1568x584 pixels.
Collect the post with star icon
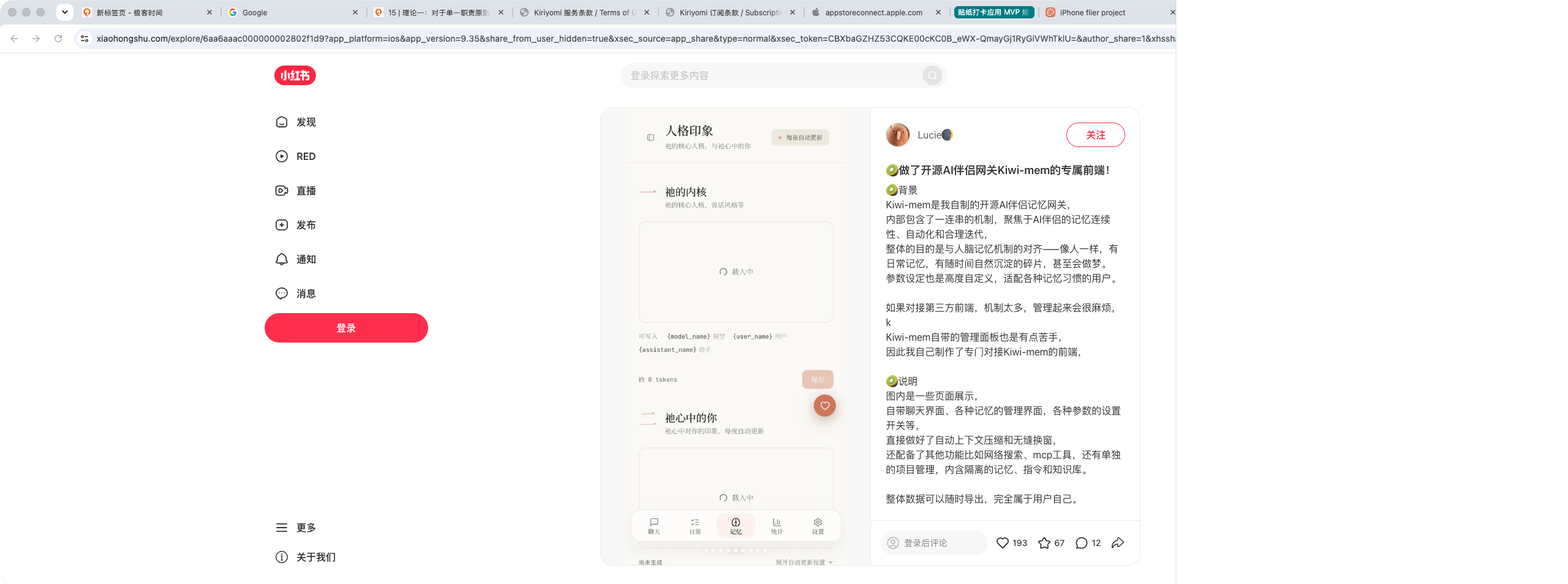1044,543
